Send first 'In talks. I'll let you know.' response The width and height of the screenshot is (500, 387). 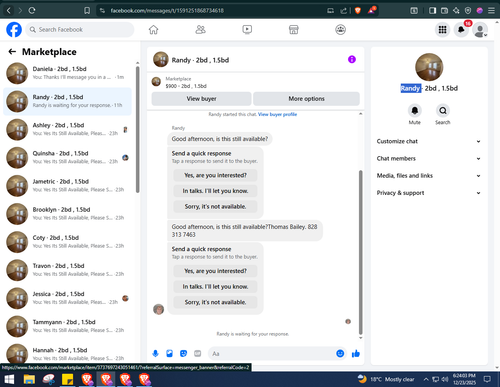(215, 191)
